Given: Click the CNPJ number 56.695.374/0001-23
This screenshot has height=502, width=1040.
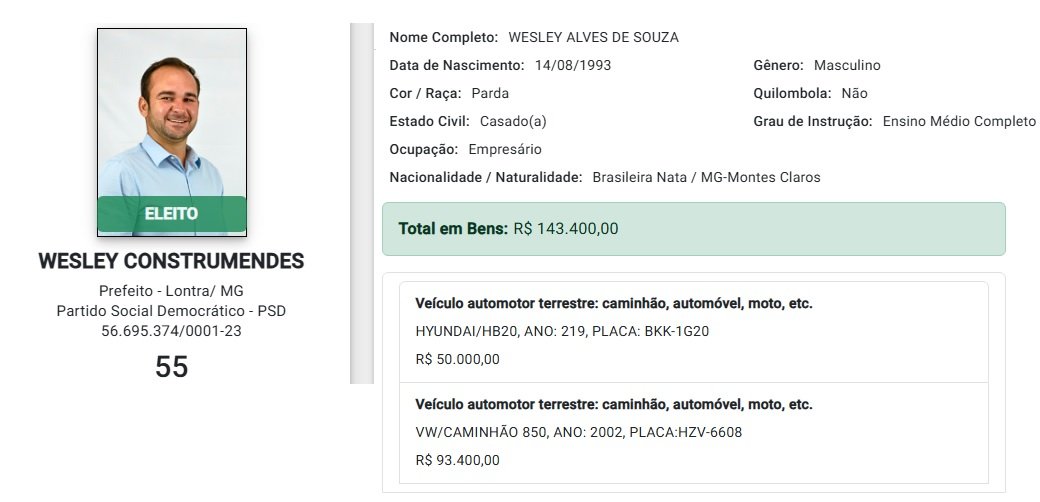Looking at the screenshot, I should click(x=171, y=331).
